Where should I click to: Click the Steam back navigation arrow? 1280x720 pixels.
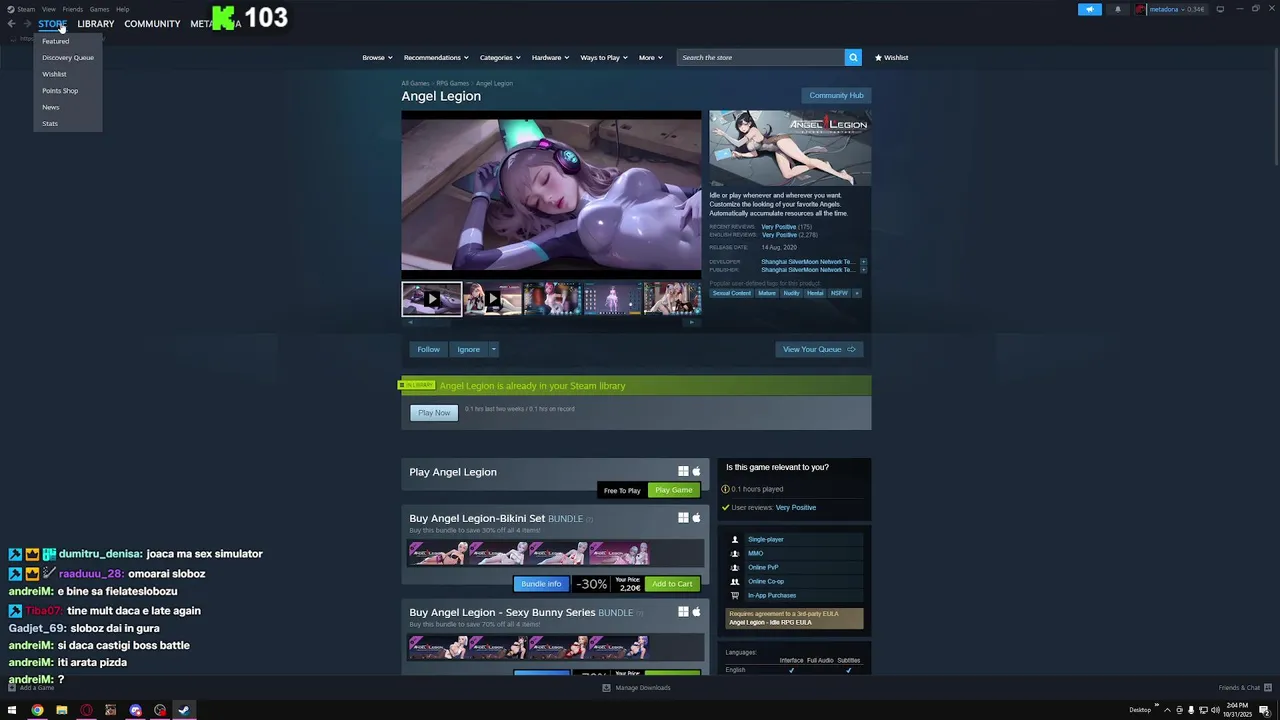coord(11,24)
